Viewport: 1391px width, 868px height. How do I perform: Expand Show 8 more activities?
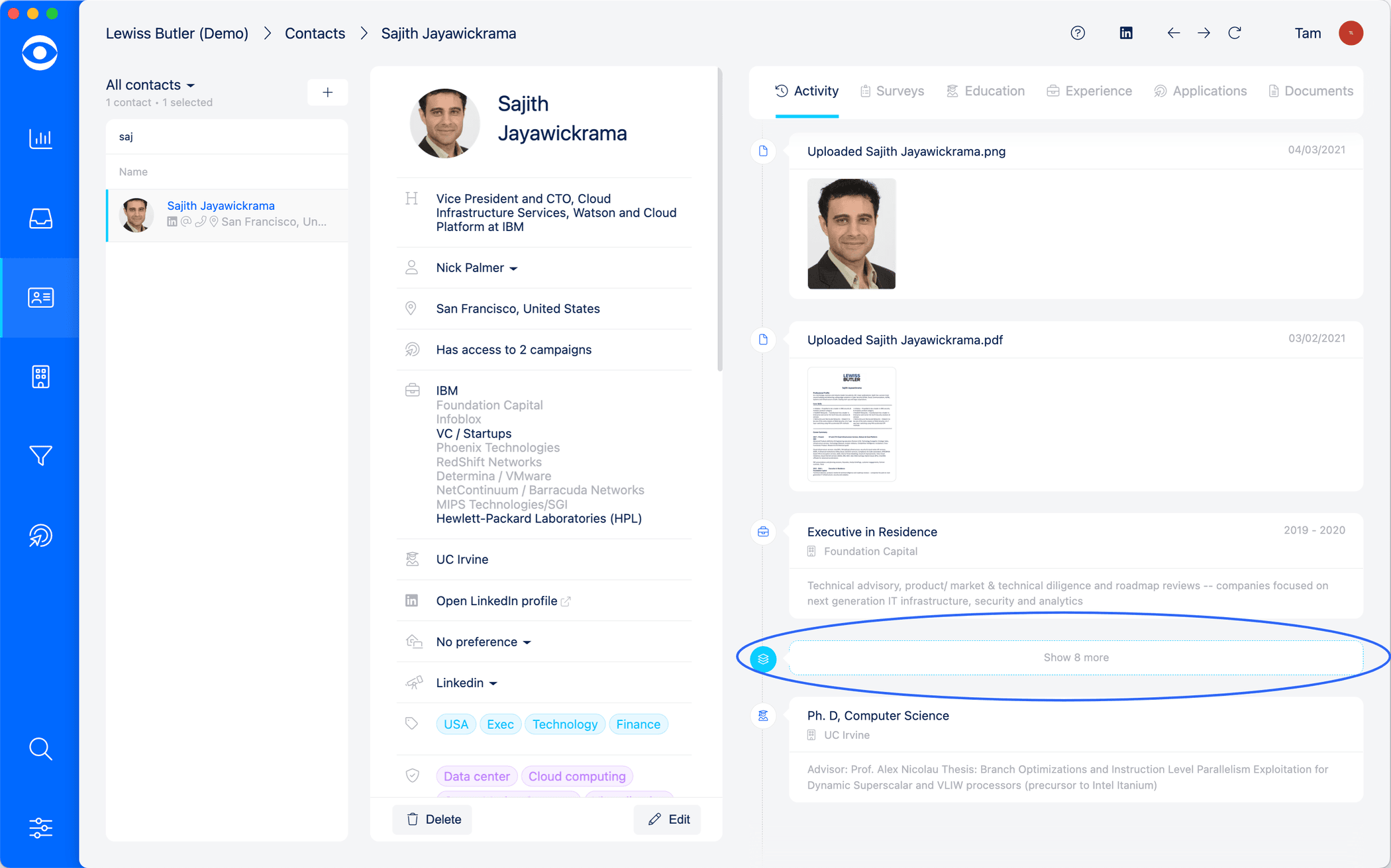point(1076,657)
